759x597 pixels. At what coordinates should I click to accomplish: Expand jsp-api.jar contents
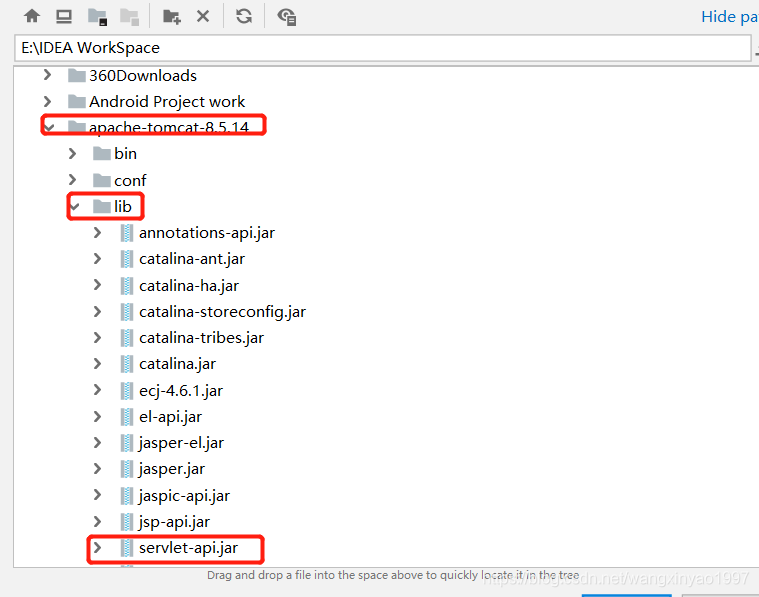(x=97, y=521)
